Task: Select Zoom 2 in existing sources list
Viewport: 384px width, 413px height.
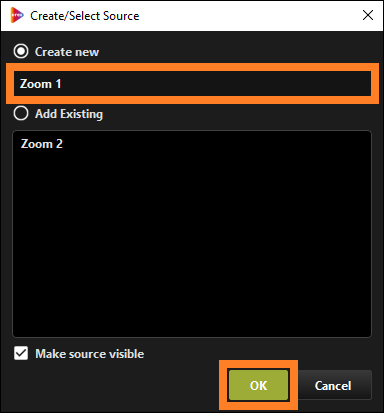Action: pos(42,144)
